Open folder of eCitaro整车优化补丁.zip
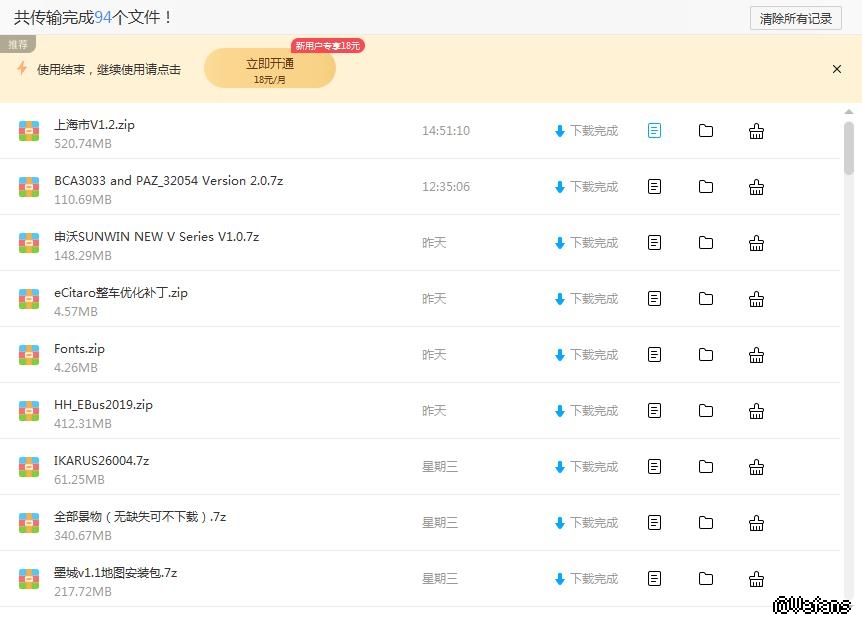Screen dimensions: 862x626 706,299
